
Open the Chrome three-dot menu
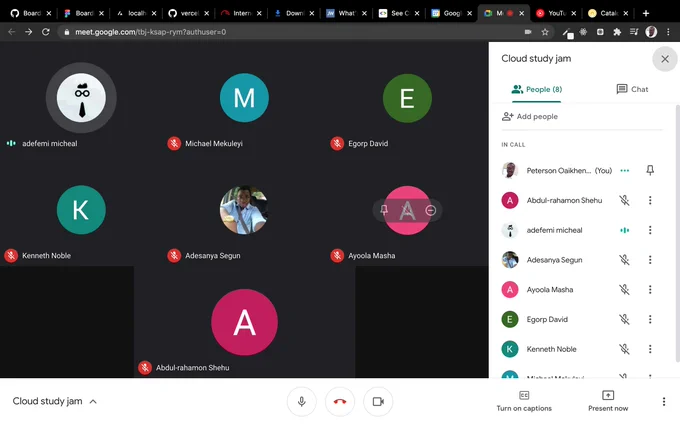tap(668, 32)
